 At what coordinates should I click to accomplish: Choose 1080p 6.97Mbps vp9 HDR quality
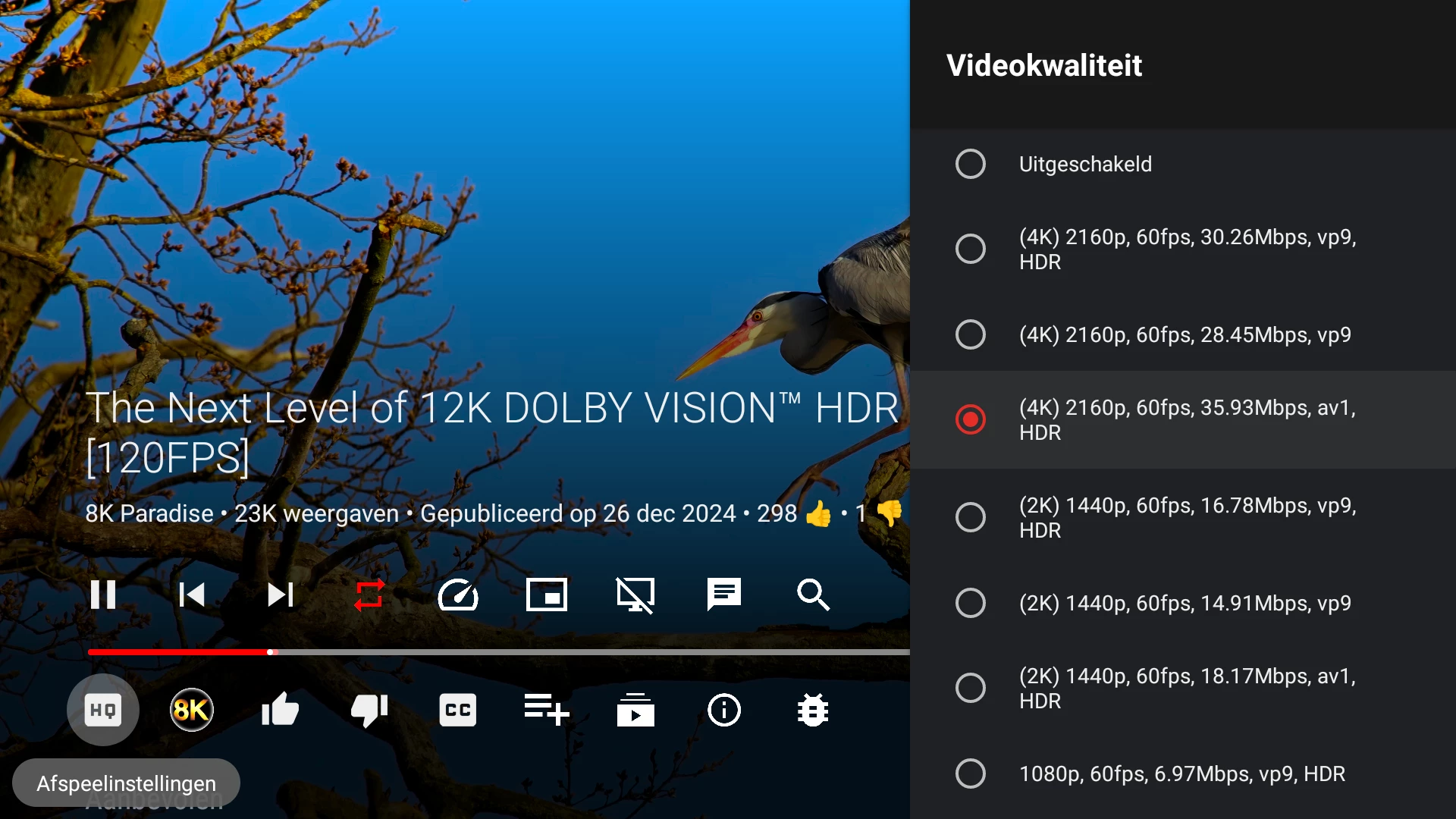[971, 773]
